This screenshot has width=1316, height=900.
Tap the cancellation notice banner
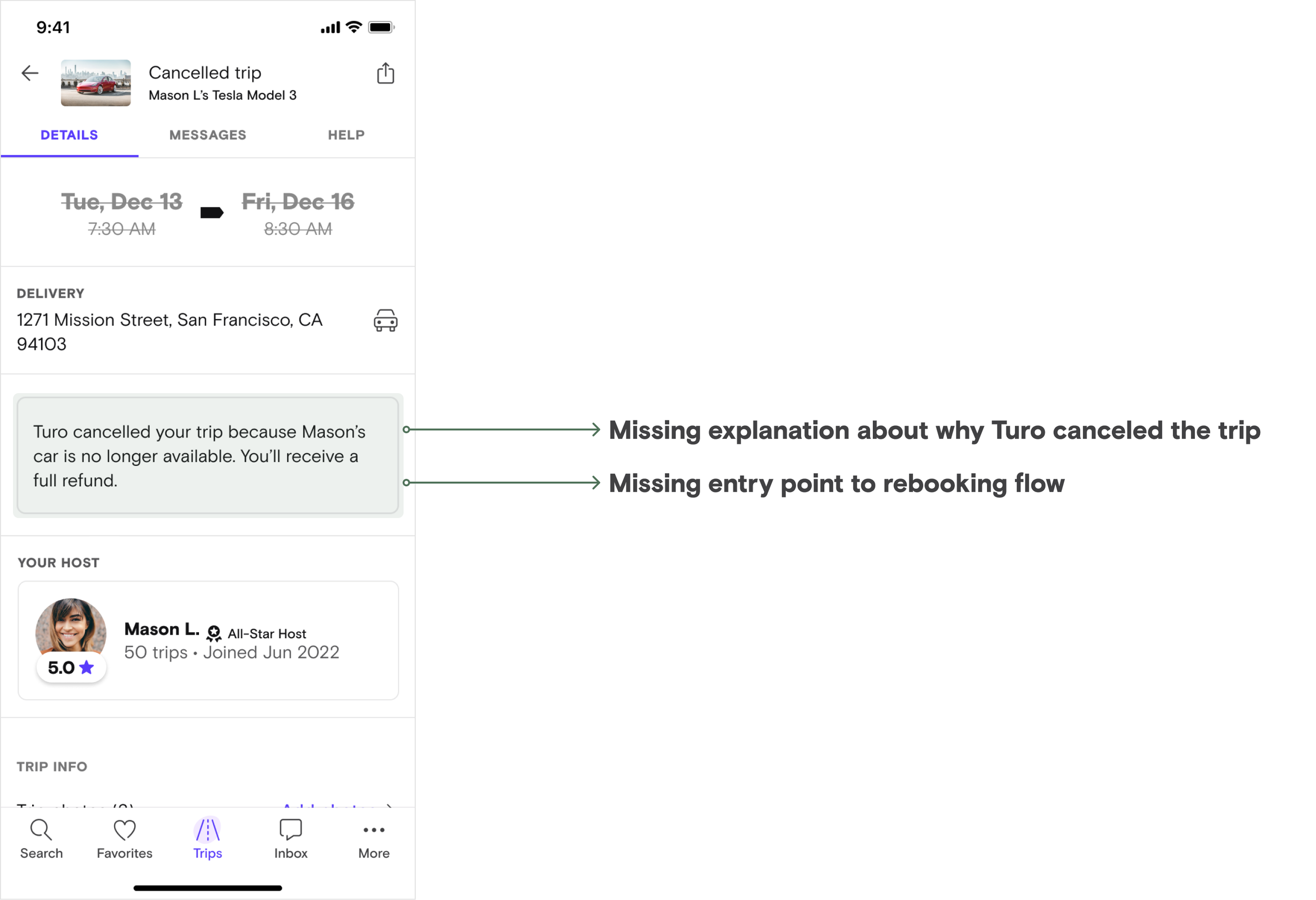[208, 456]
